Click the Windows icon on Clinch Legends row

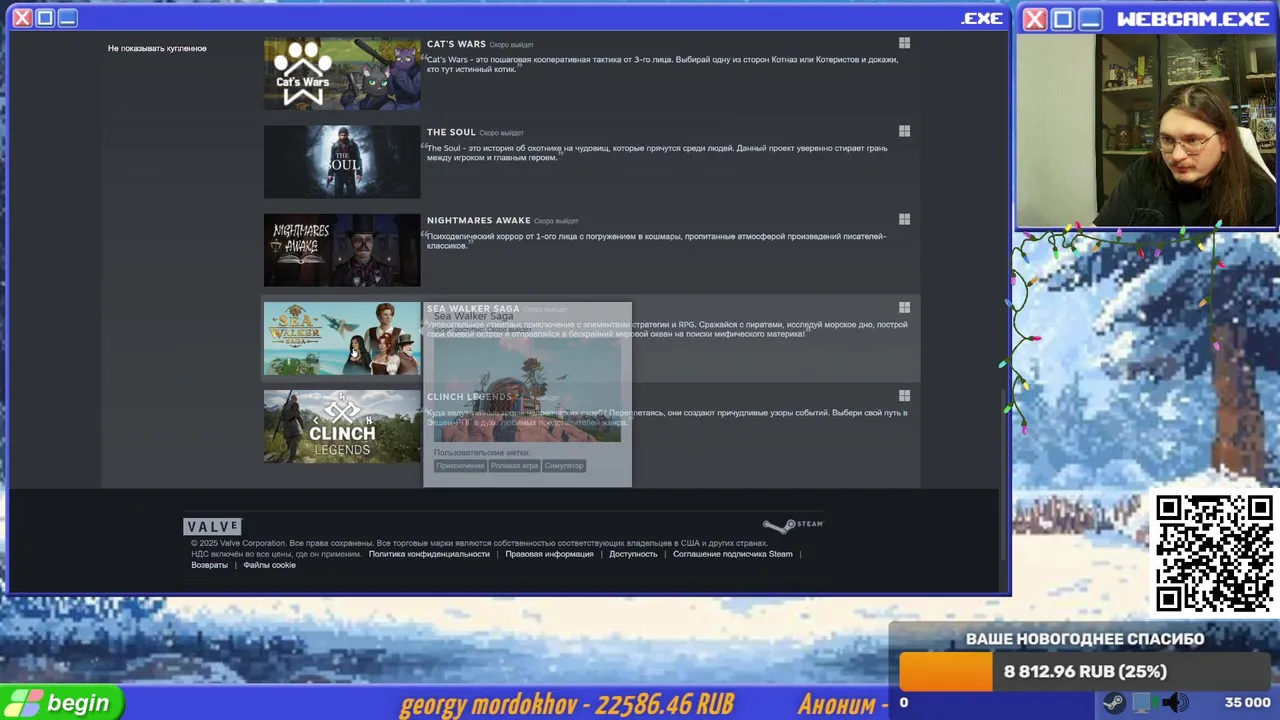coord(904,396)
